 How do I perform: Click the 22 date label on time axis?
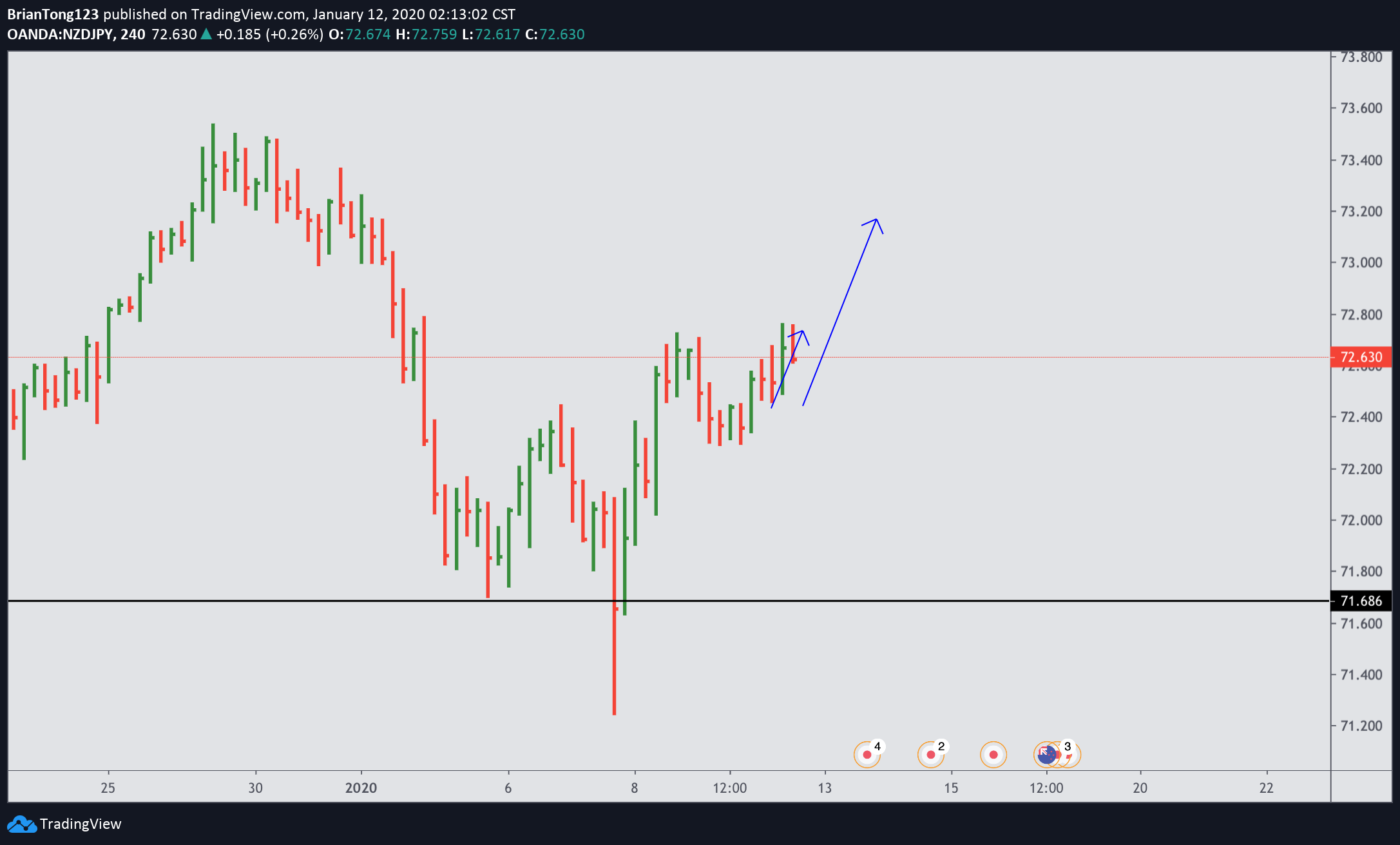click(1267, 788)
